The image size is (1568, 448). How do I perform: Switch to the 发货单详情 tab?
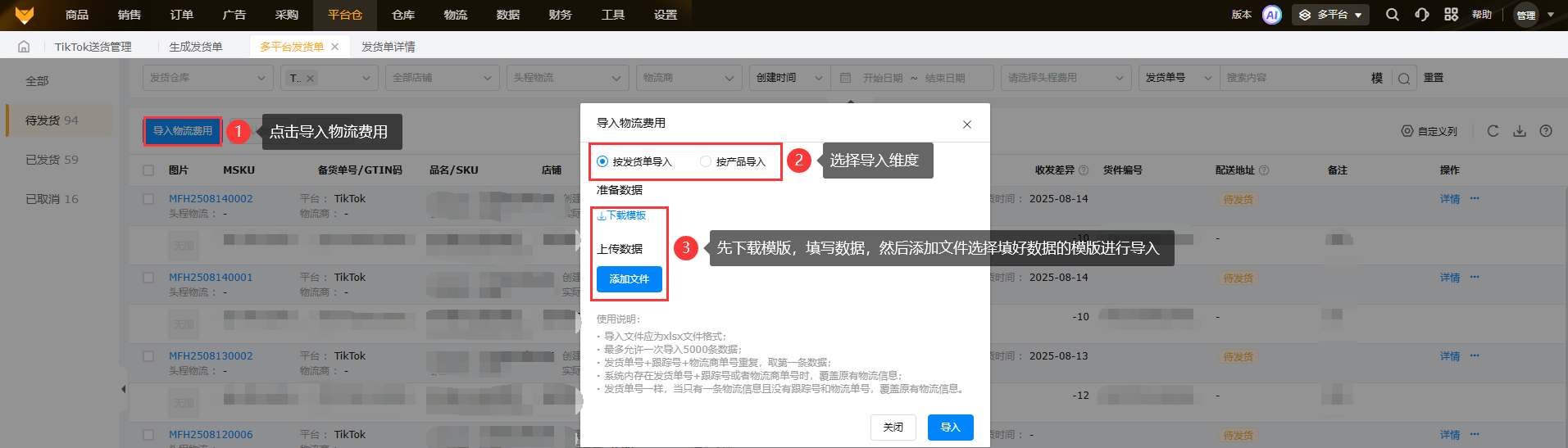tap(389, 47)
